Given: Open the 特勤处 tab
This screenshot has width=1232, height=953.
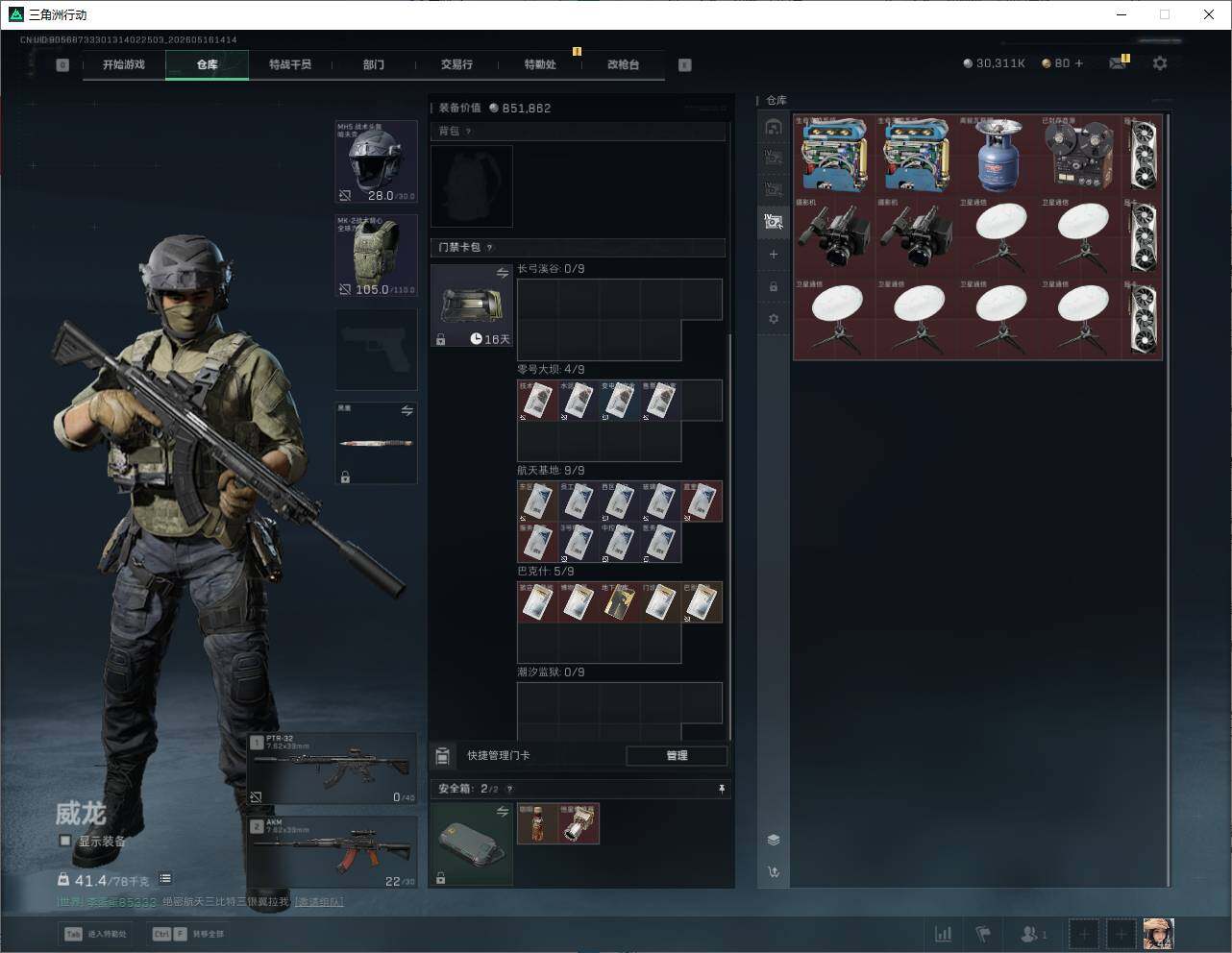Looking at the screenshot, I should click(540, 64).
